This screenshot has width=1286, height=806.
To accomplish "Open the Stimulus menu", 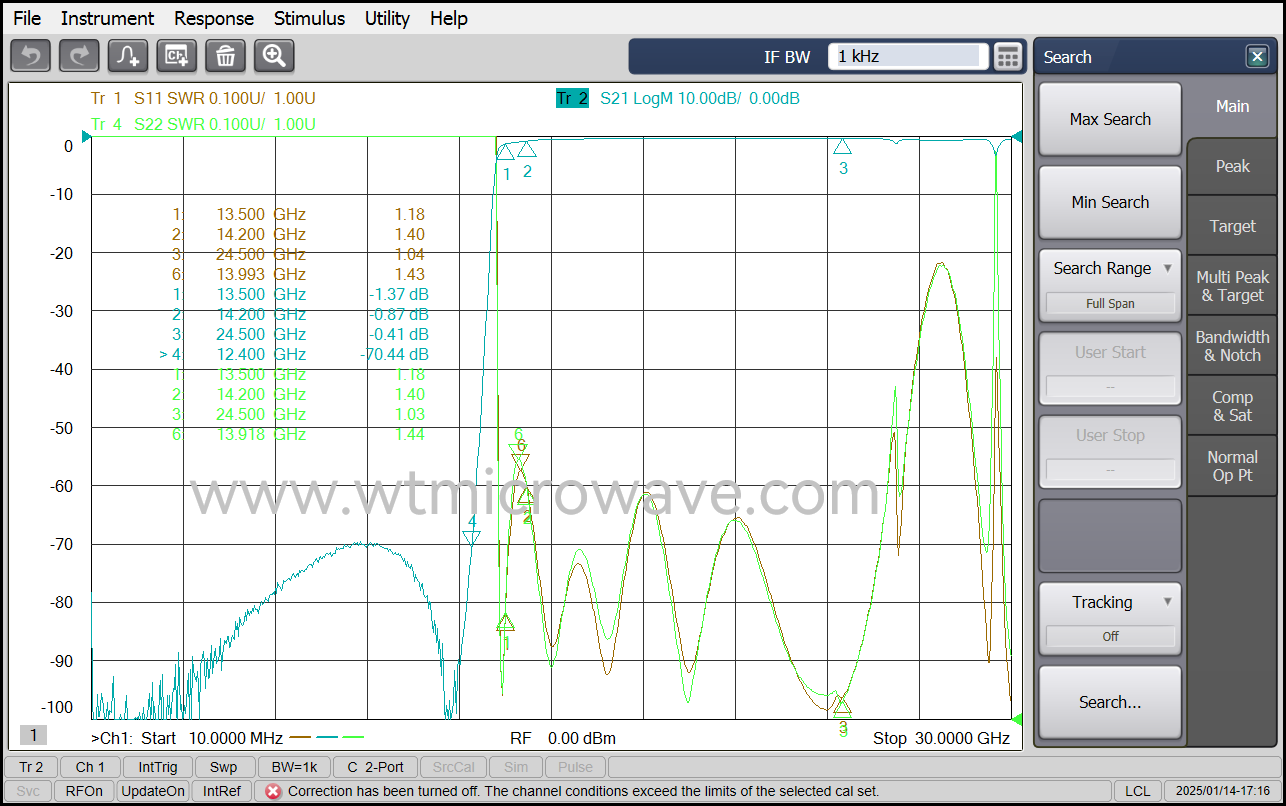I will coord(309,18).
